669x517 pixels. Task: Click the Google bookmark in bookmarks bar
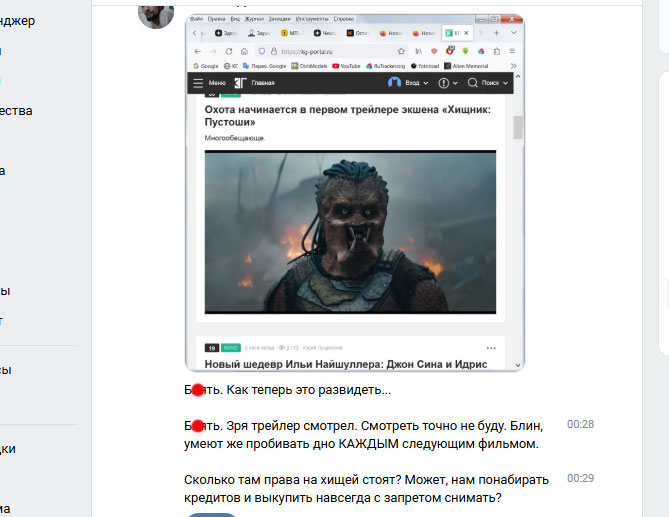[x=205, y=66]
